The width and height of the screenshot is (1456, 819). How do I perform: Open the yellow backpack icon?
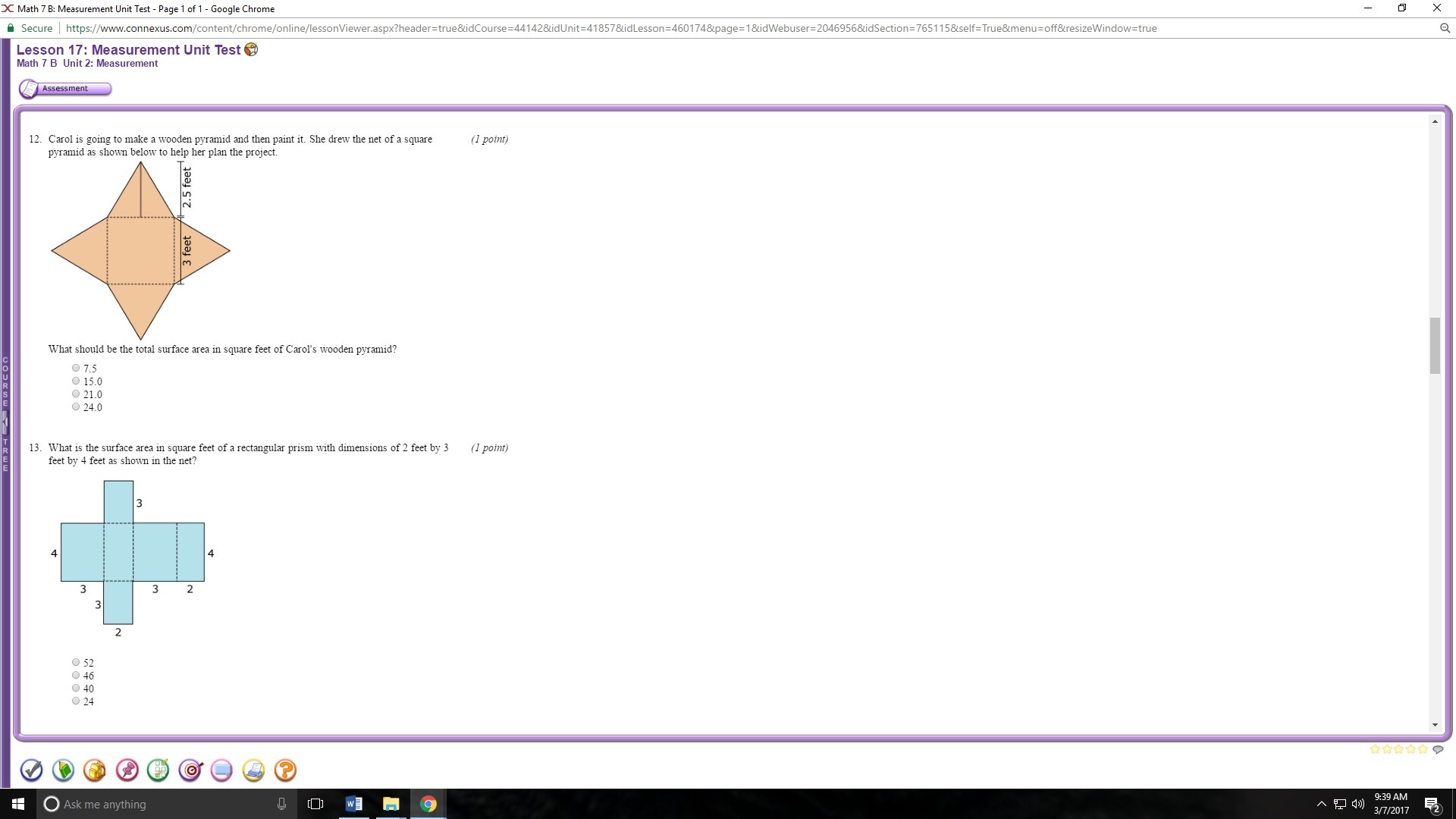point(95,770)
